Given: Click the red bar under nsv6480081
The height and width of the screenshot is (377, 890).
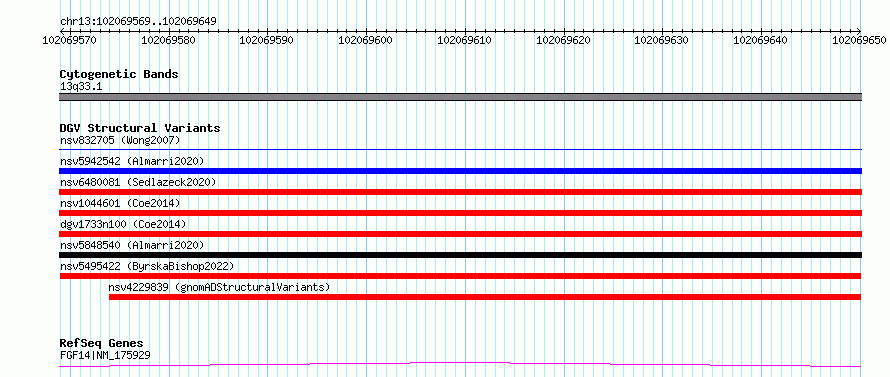Looking at the screenshot, I should (460, 192).
